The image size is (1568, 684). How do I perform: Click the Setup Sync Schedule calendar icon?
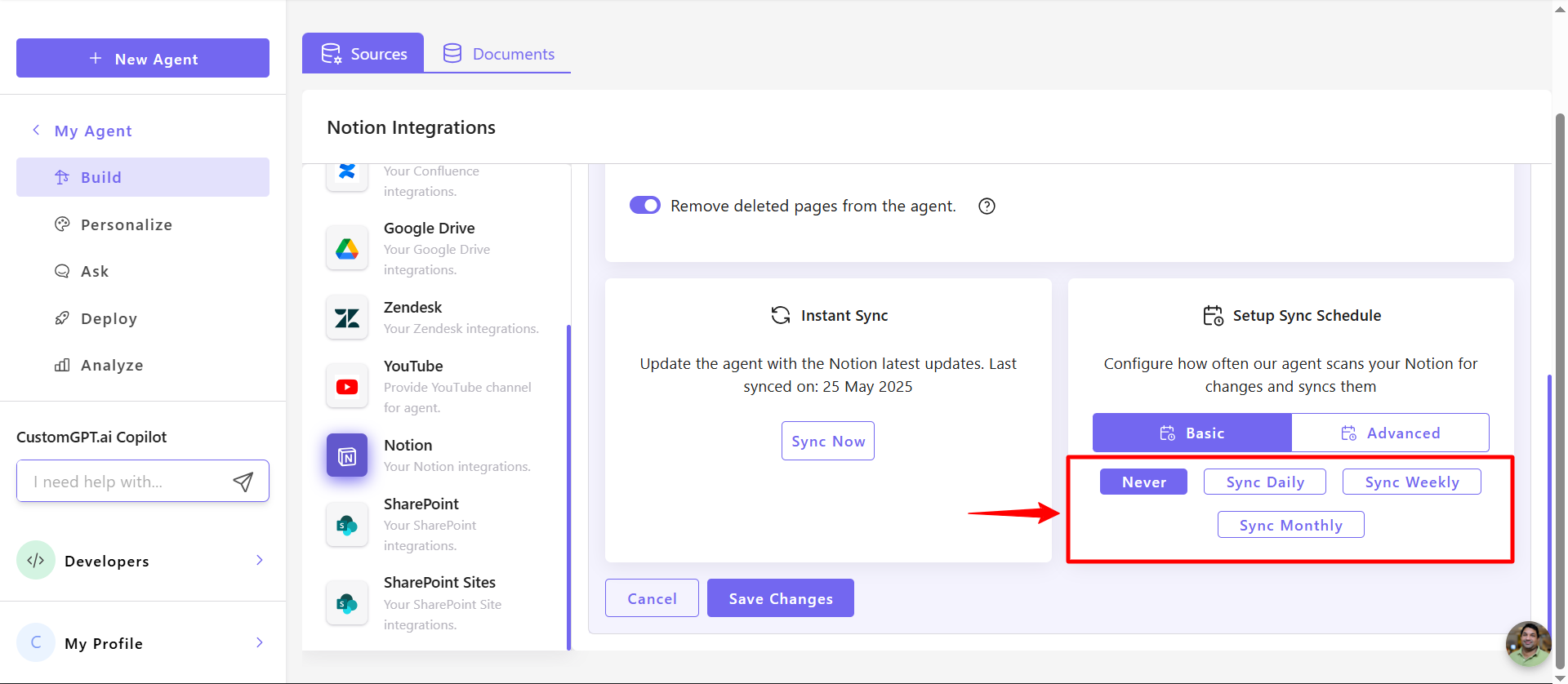(x=1214, y=315)
